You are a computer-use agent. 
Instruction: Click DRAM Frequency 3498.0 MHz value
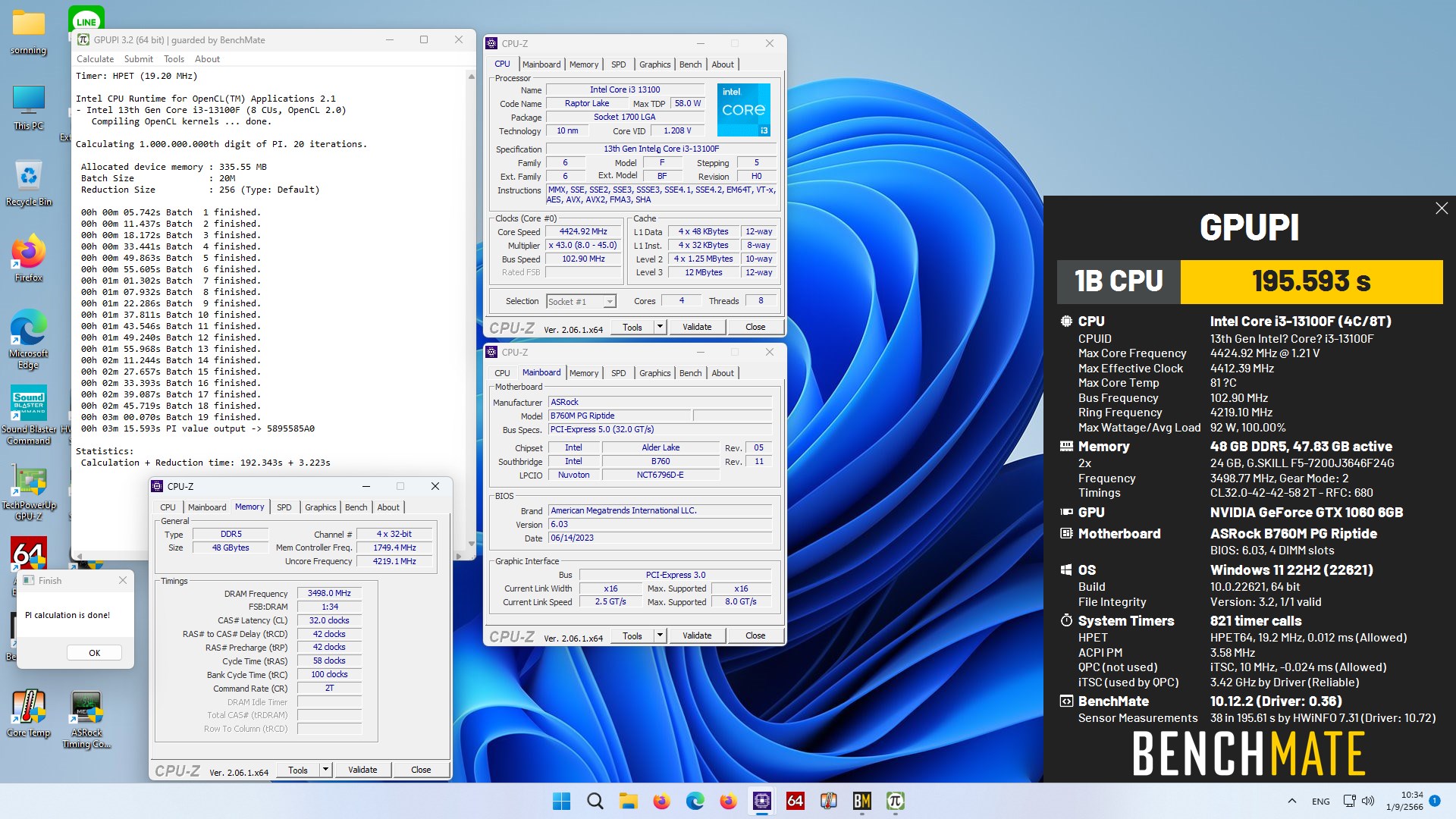(329, 594)
